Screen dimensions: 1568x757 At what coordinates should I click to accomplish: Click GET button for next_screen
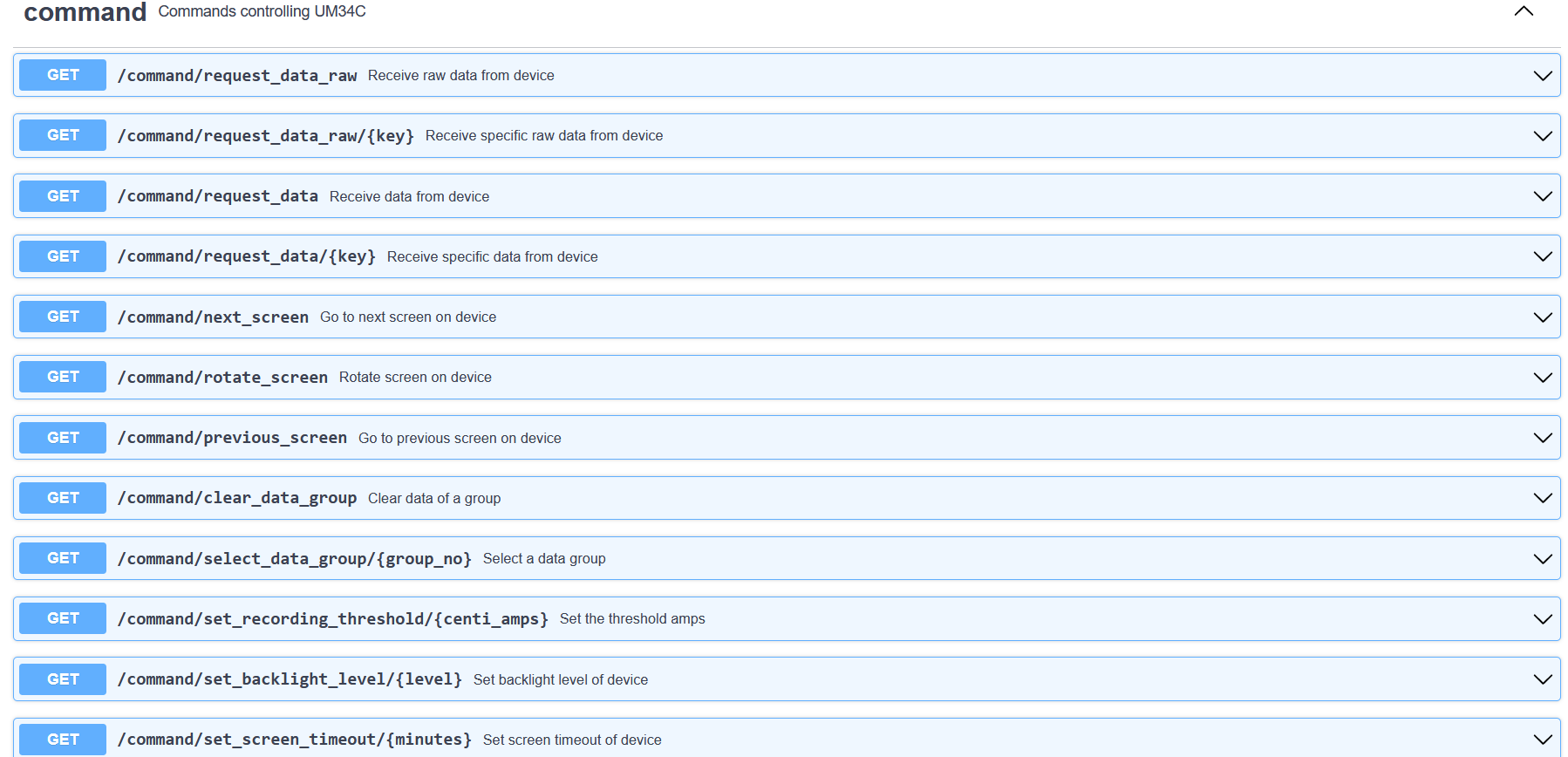[x=63, y=317]
